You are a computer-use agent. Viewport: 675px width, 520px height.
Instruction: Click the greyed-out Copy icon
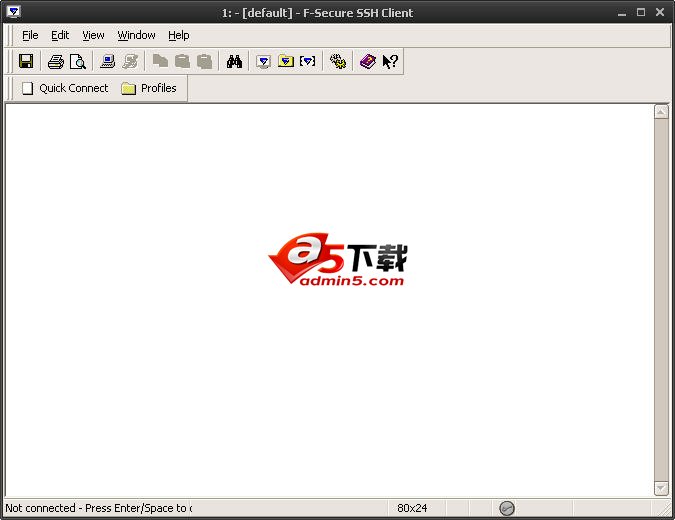coord(160,61)
